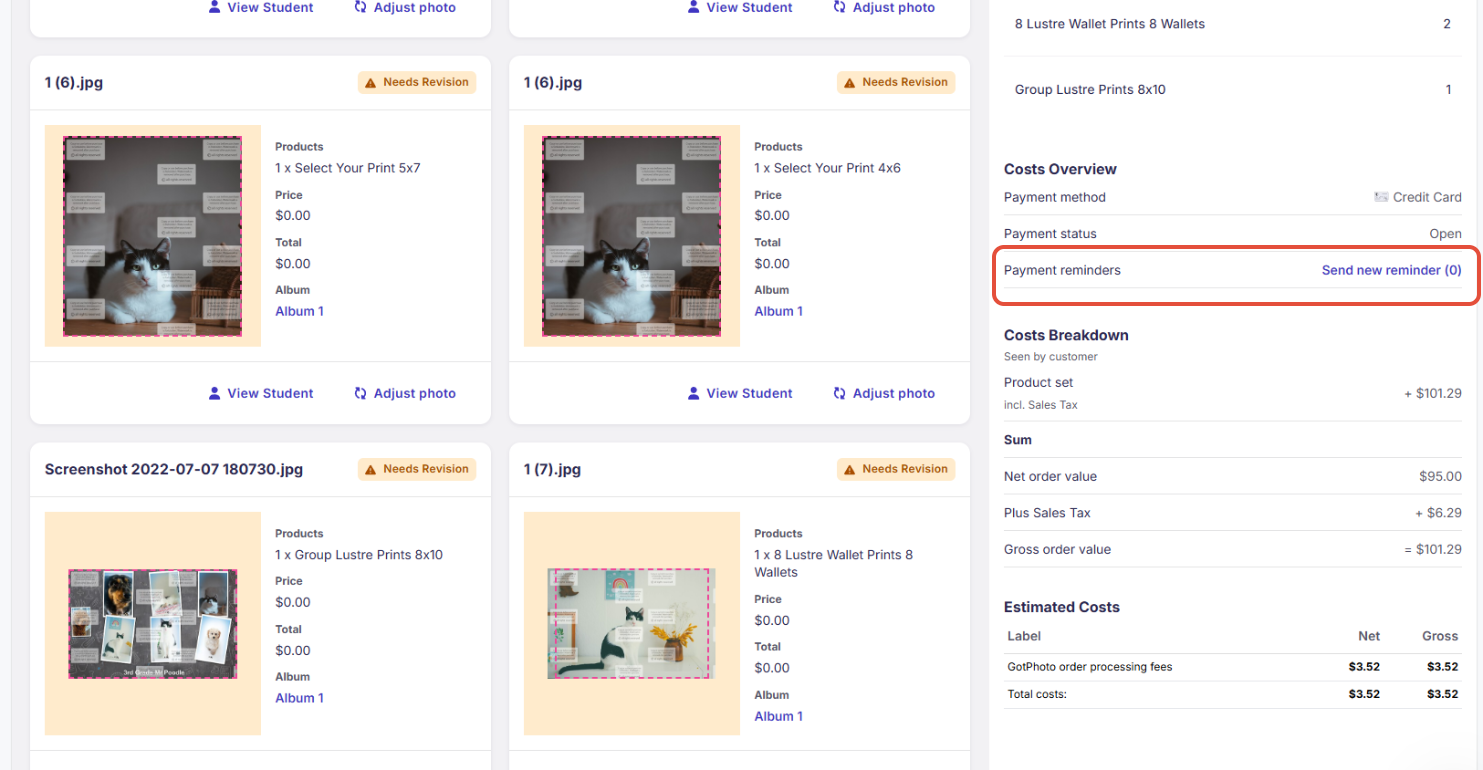Click the Open payment status value
The image size is (1483, 770).
click(1445, 234)
